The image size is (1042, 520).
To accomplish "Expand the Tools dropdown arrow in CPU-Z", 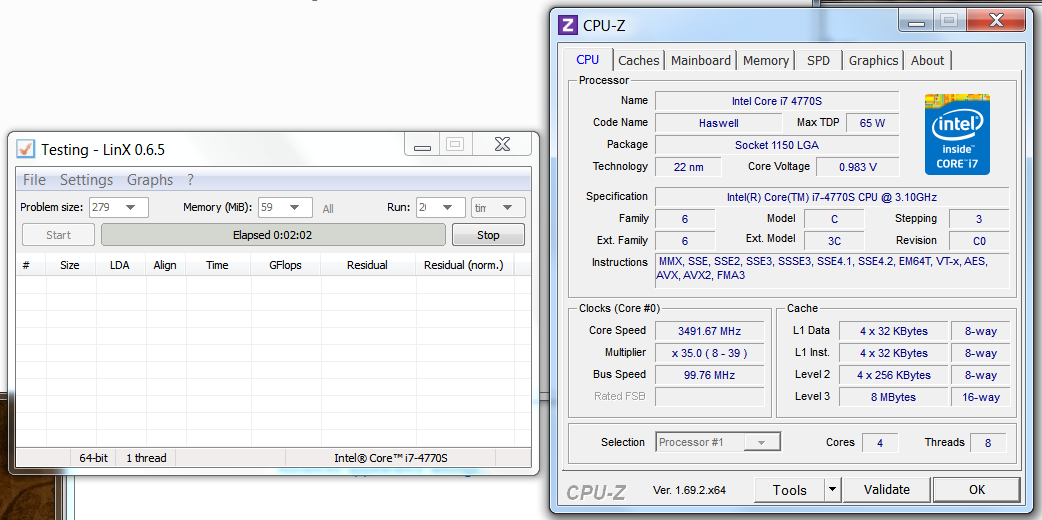I will [x=833, y=490].
